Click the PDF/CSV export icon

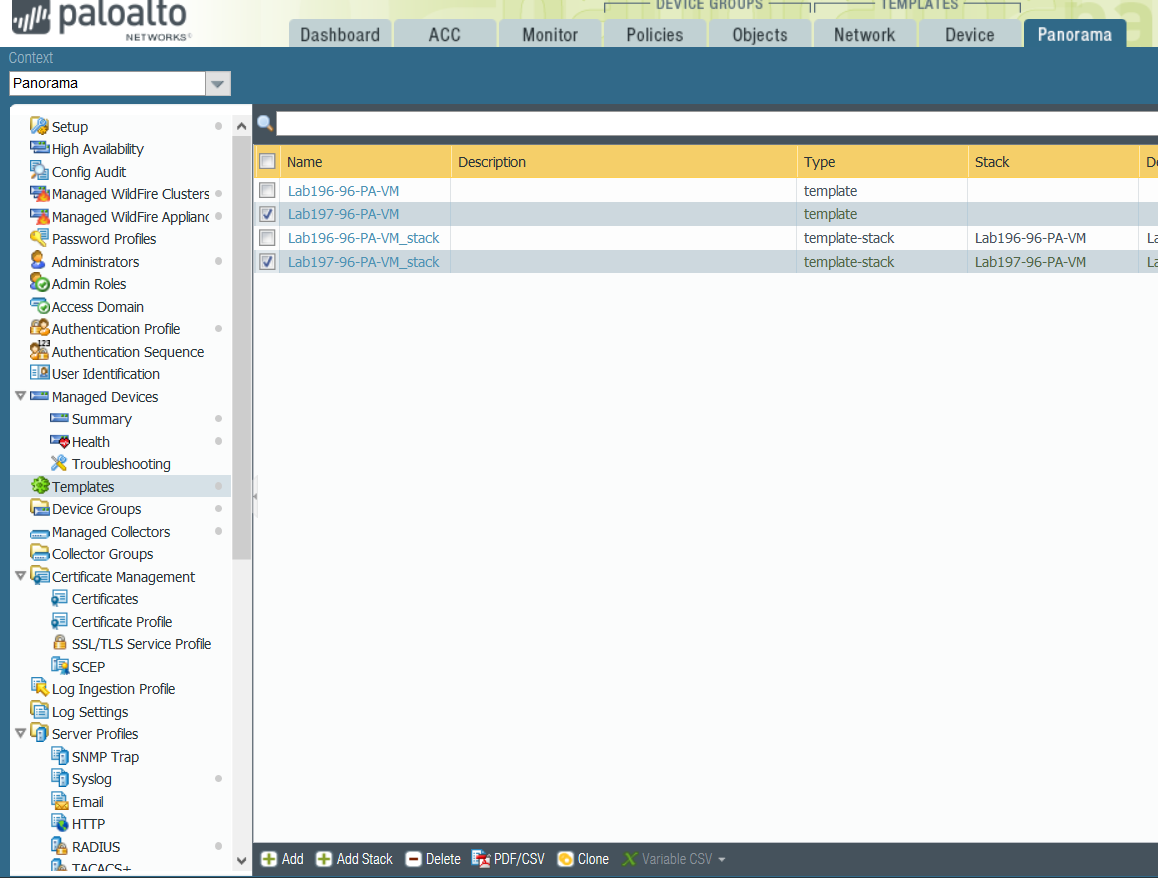tap(481, 859)
